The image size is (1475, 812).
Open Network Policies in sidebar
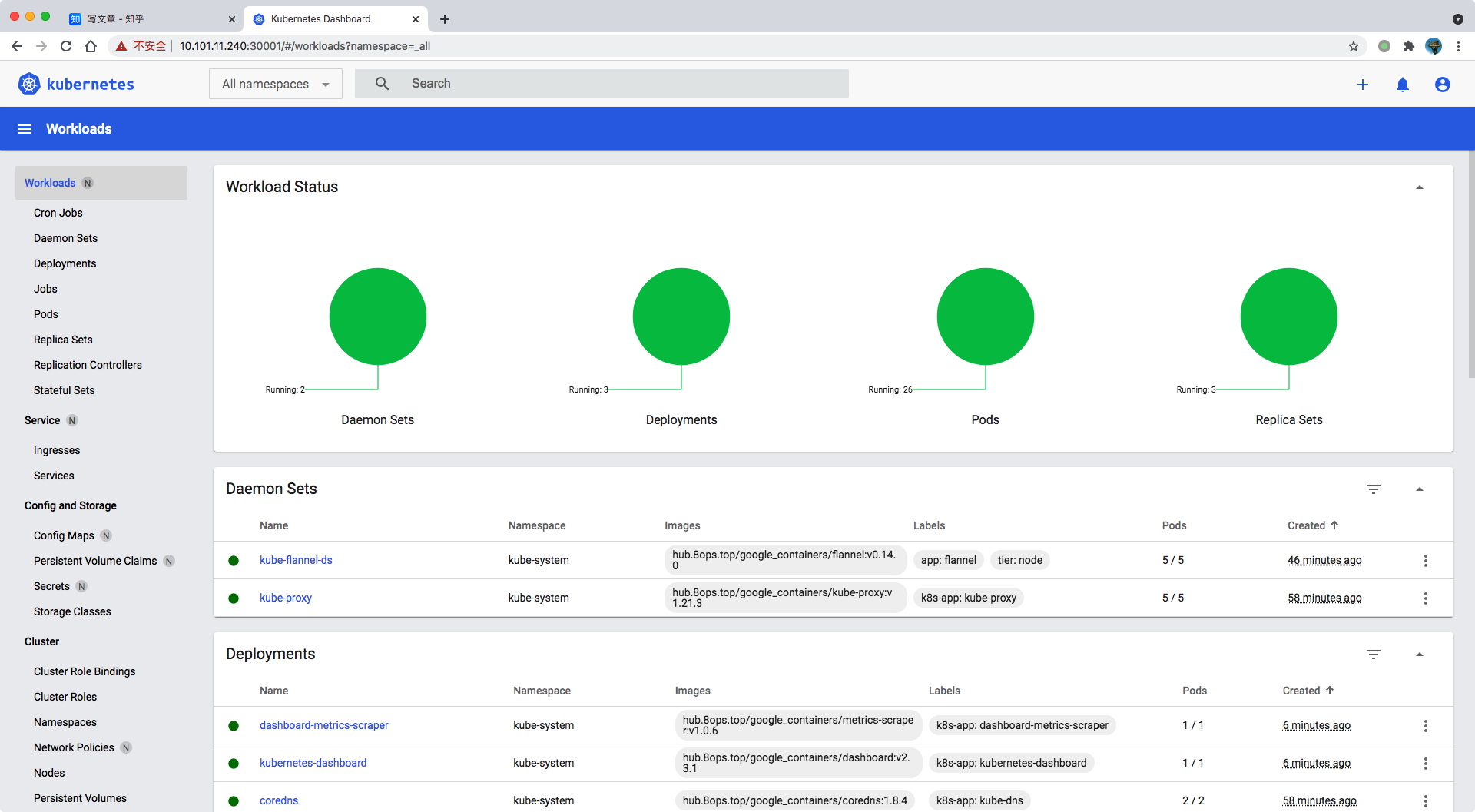point(74,747)
